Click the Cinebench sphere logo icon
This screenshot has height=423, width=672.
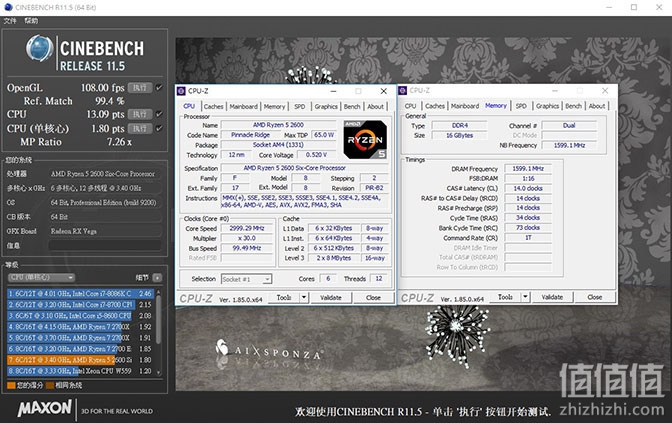[39, 48]
